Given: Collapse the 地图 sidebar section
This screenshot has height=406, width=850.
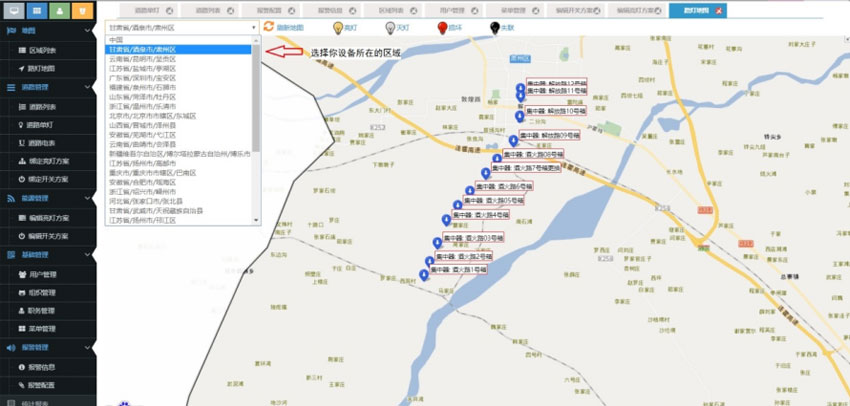Looking at the screenshot, I should pyautogui.click(x=88, y=31).
